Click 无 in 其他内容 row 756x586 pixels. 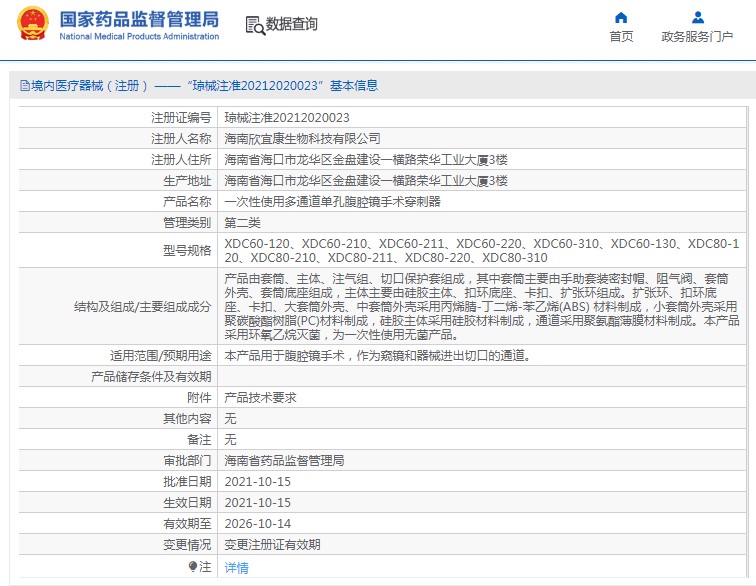(x=230, y=419)
